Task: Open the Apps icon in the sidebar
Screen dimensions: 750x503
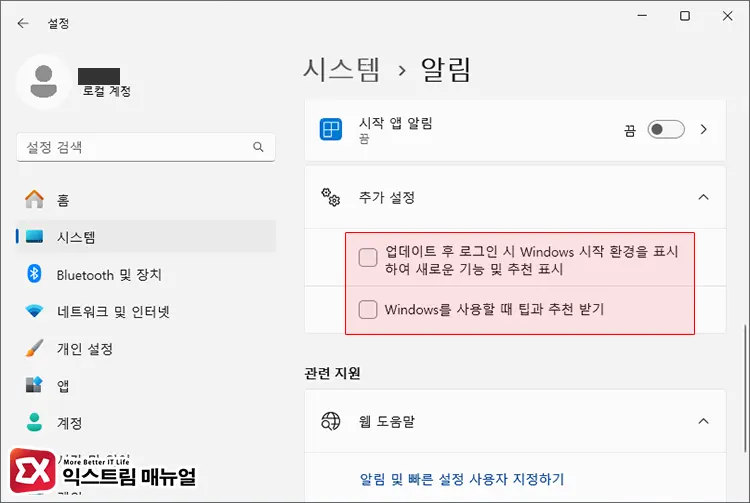Action: [x=34, y=385]
